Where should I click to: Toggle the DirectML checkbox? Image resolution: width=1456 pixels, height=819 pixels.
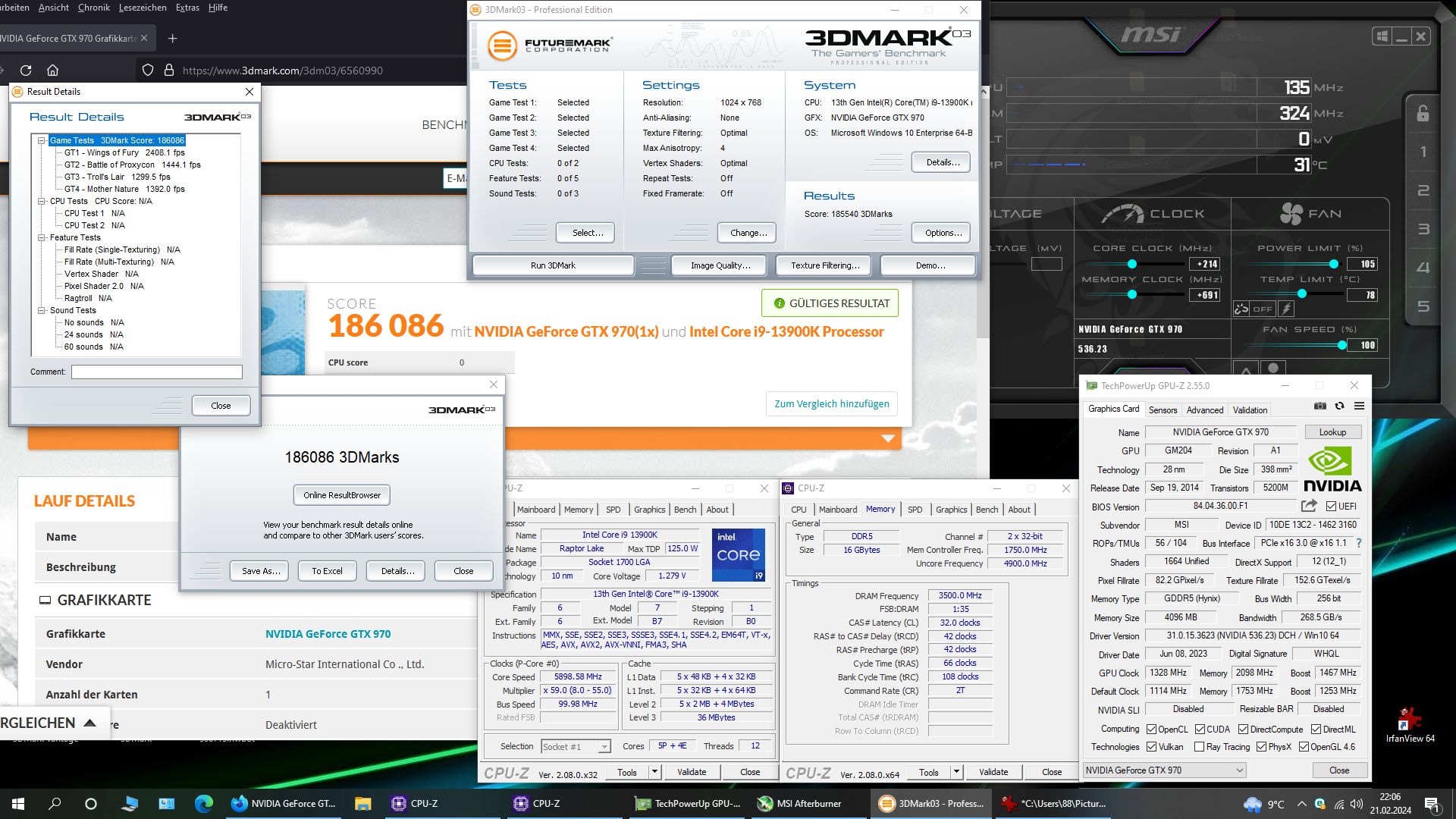pos(1316,729)
